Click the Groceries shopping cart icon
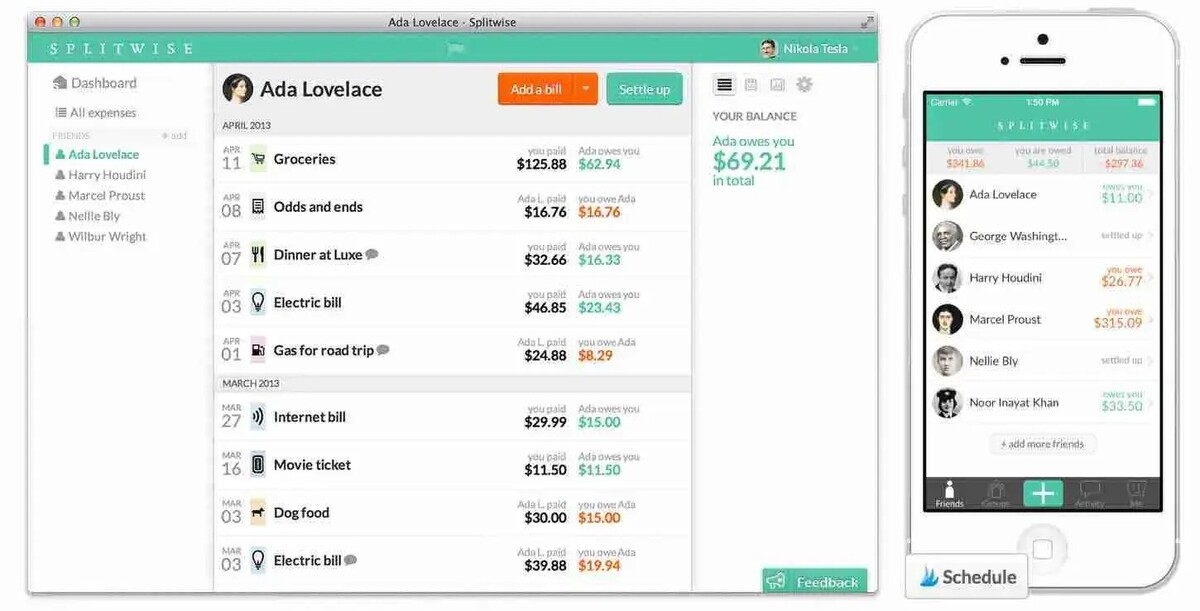Viewport: 1200px width, 611px height. coord(258,159)
